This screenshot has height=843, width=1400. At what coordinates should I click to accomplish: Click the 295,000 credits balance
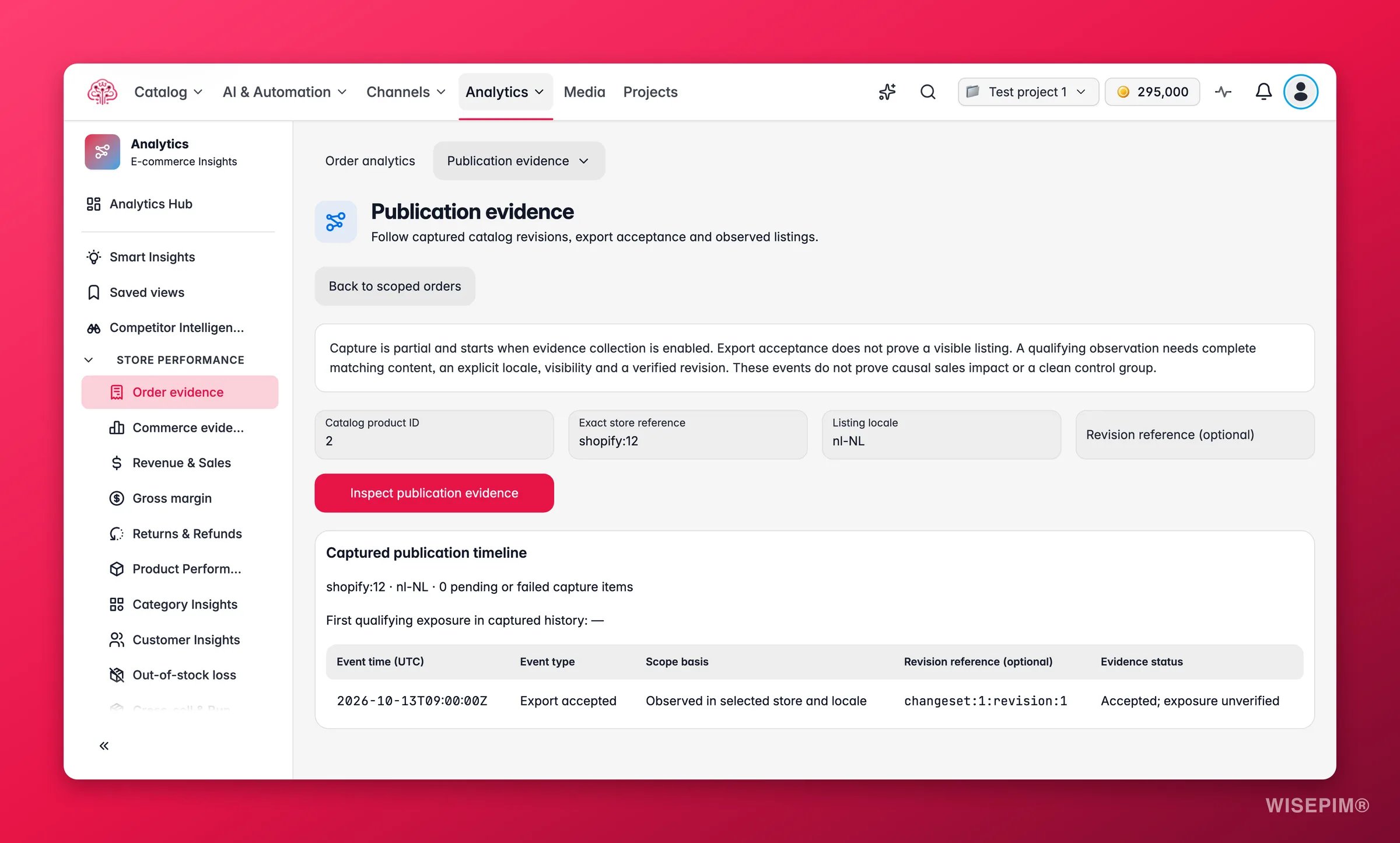(x=1152, y=92)
